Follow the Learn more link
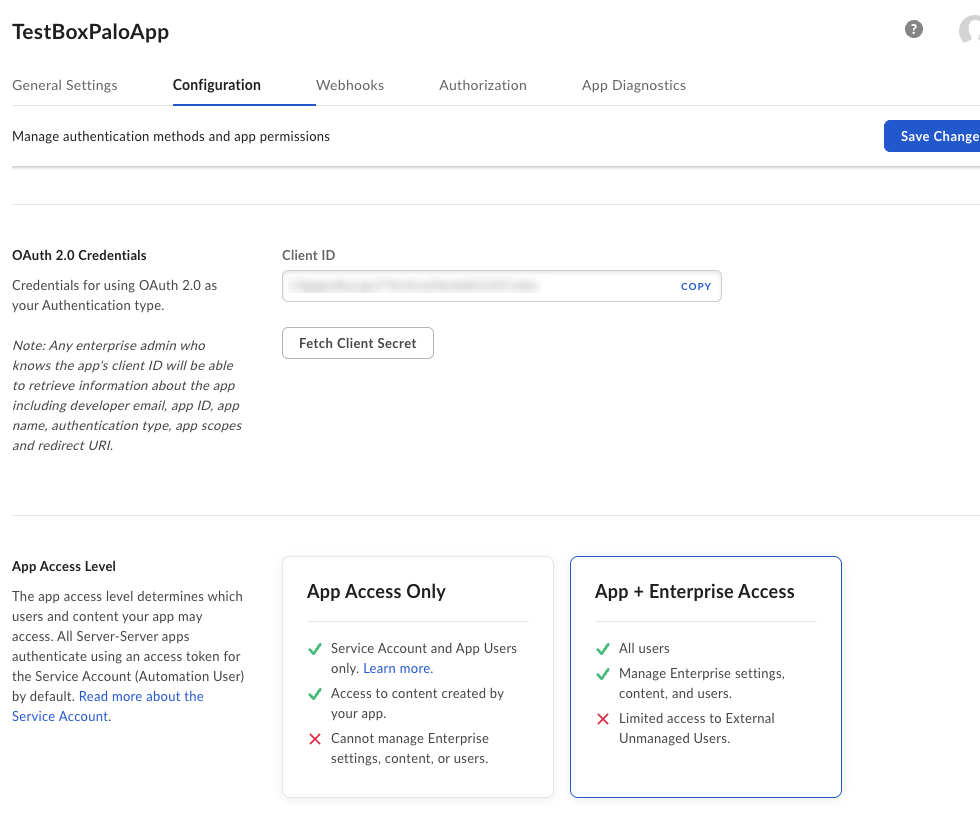 tap(398, 668)
